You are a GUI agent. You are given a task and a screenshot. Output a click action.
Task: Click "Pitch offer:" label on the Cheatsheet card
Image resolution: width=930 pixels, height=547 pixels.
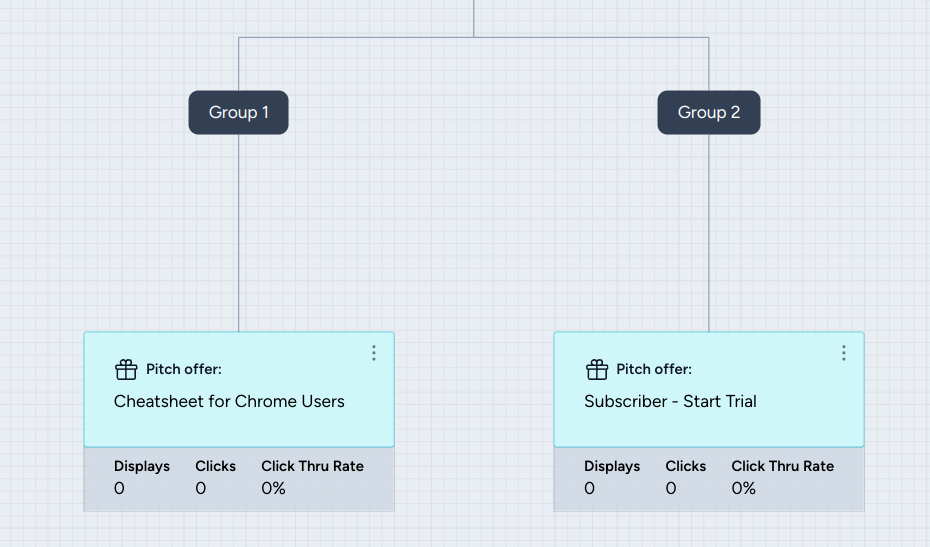click(183, 370)
